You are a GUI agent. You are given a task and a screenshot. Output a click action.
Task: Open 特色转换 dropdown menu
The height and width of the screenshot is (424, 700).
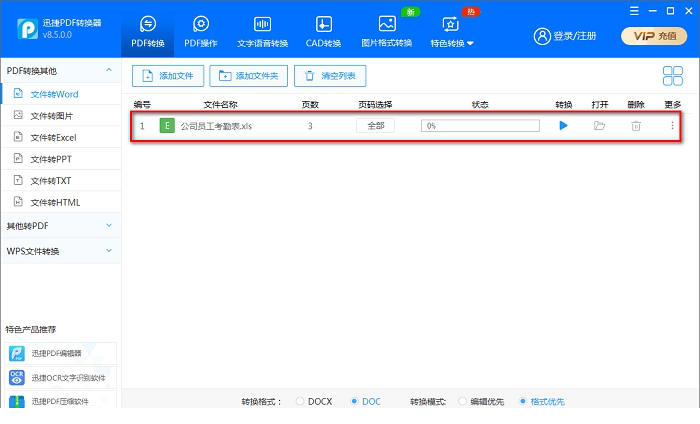click(x=452, y=31)
